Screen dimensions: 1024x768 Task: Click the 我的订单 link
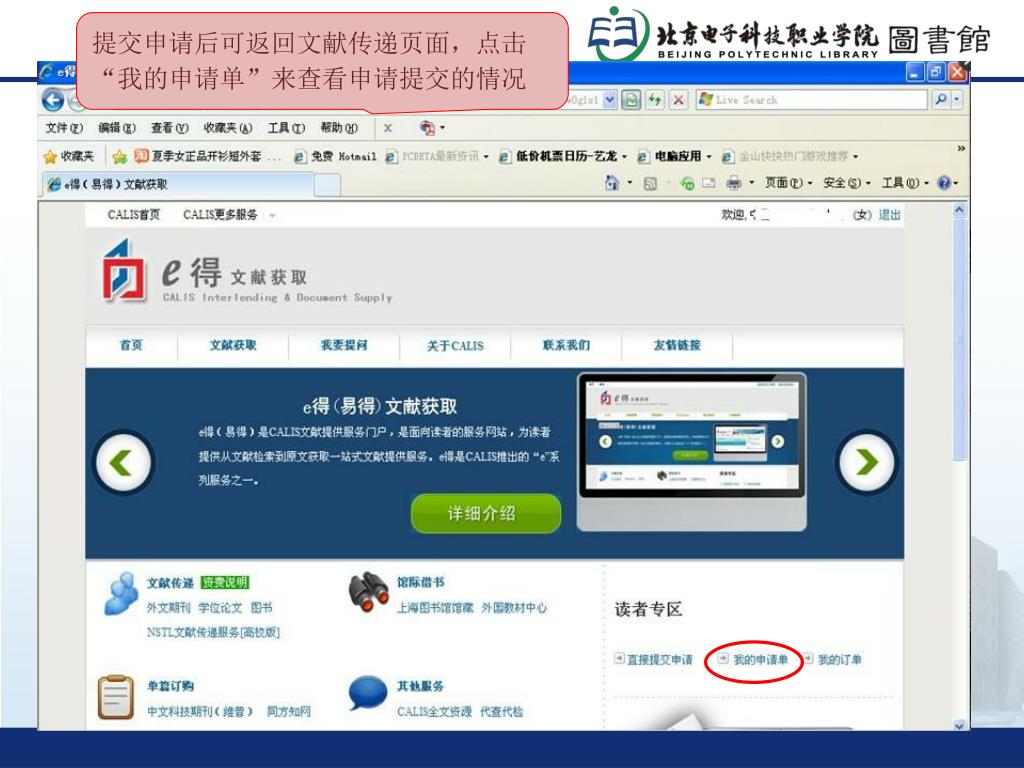click(x=839, y=660)
